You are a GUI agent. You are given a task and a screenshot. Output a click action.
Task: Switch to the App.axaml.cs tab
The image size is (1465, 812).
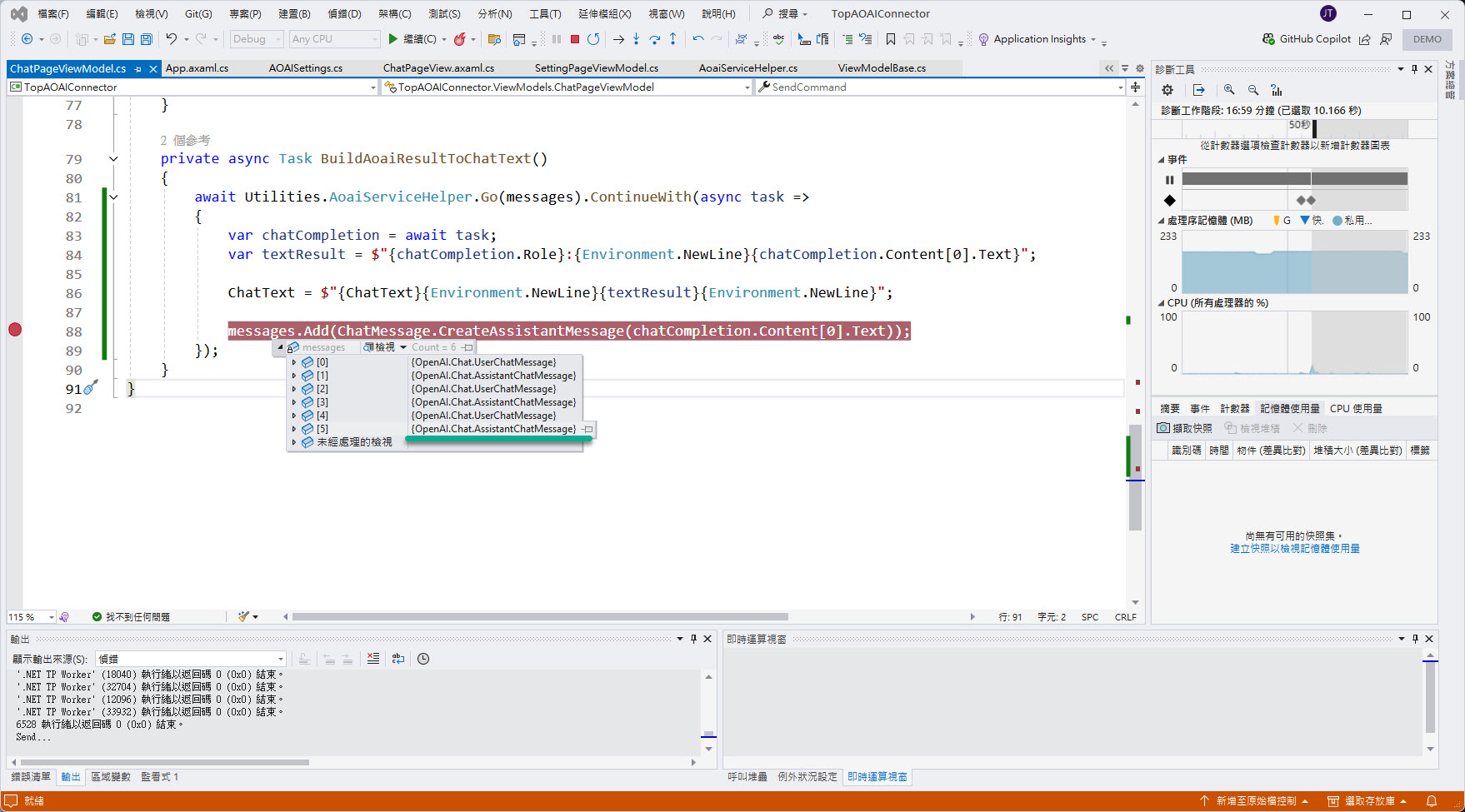pos(197,68)
